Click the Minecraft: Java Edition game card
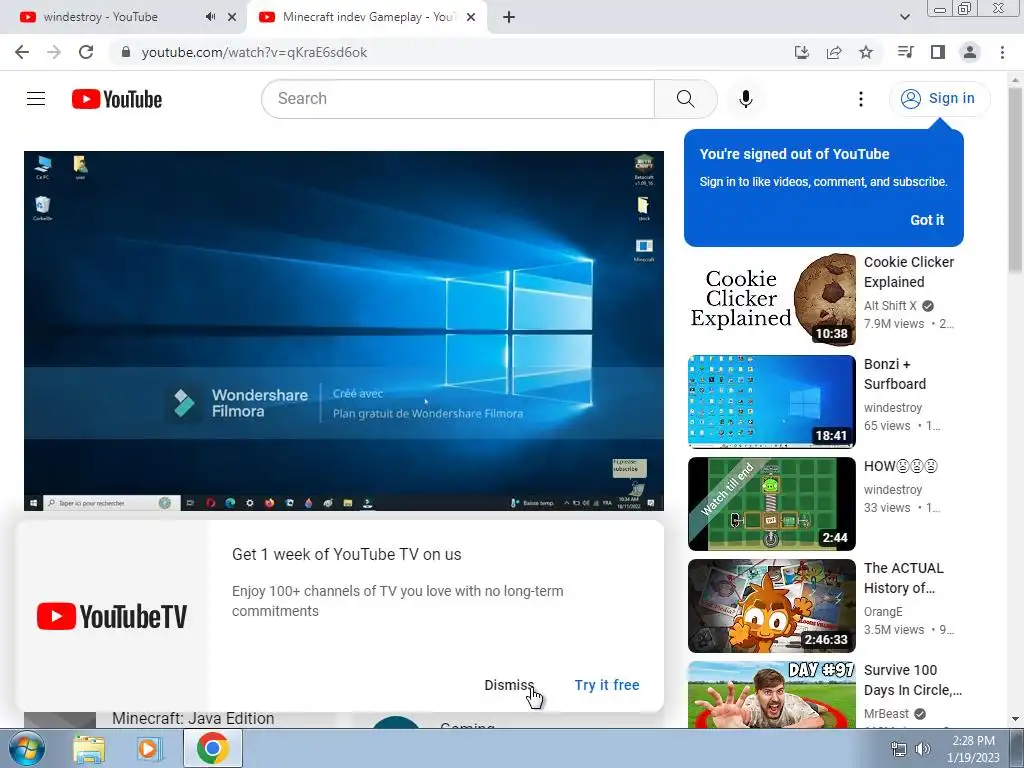The width and height of the screenshot is (1024, 768). coord(180,719)
